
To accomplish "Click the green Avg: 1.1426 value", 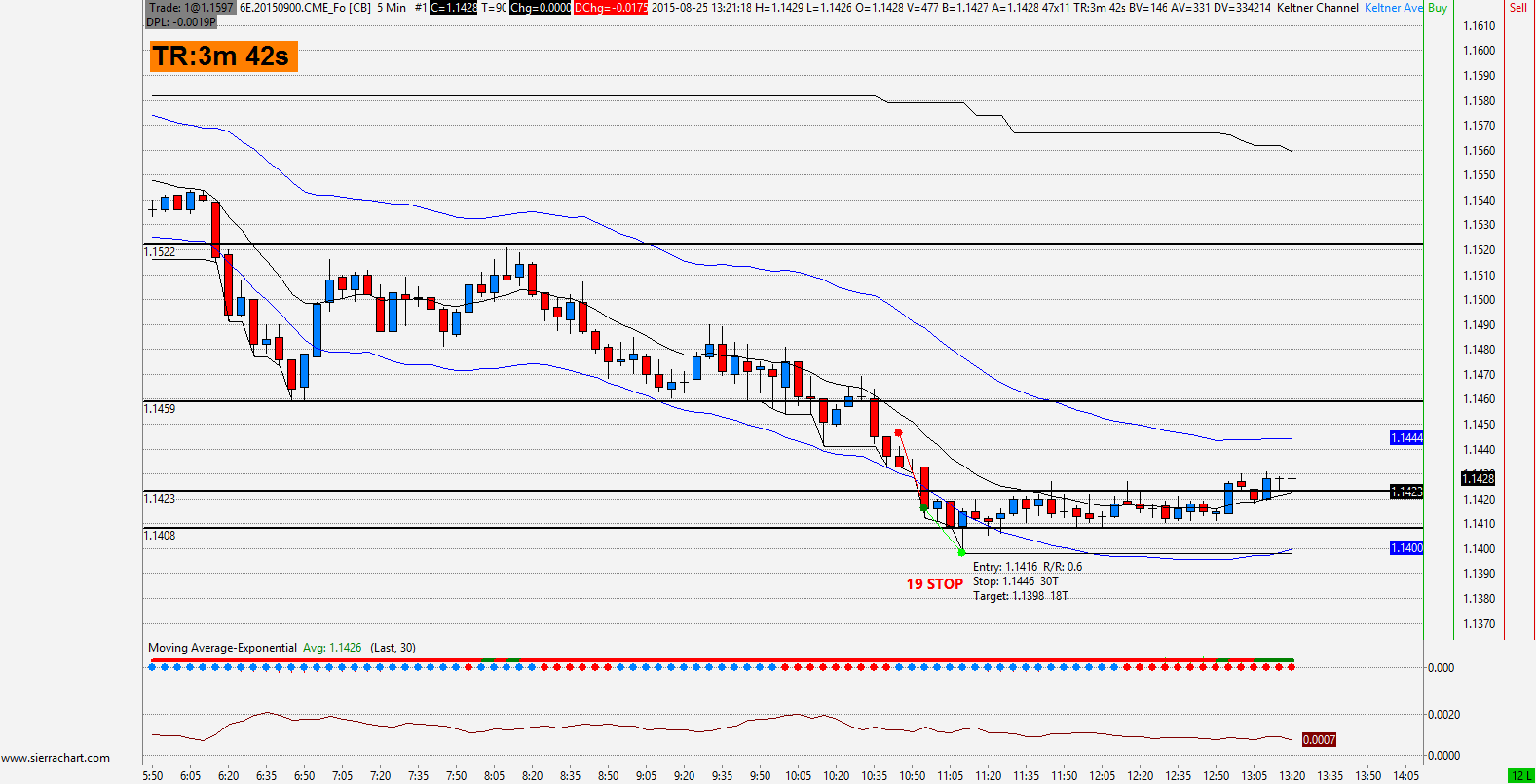I will point(332,648).
